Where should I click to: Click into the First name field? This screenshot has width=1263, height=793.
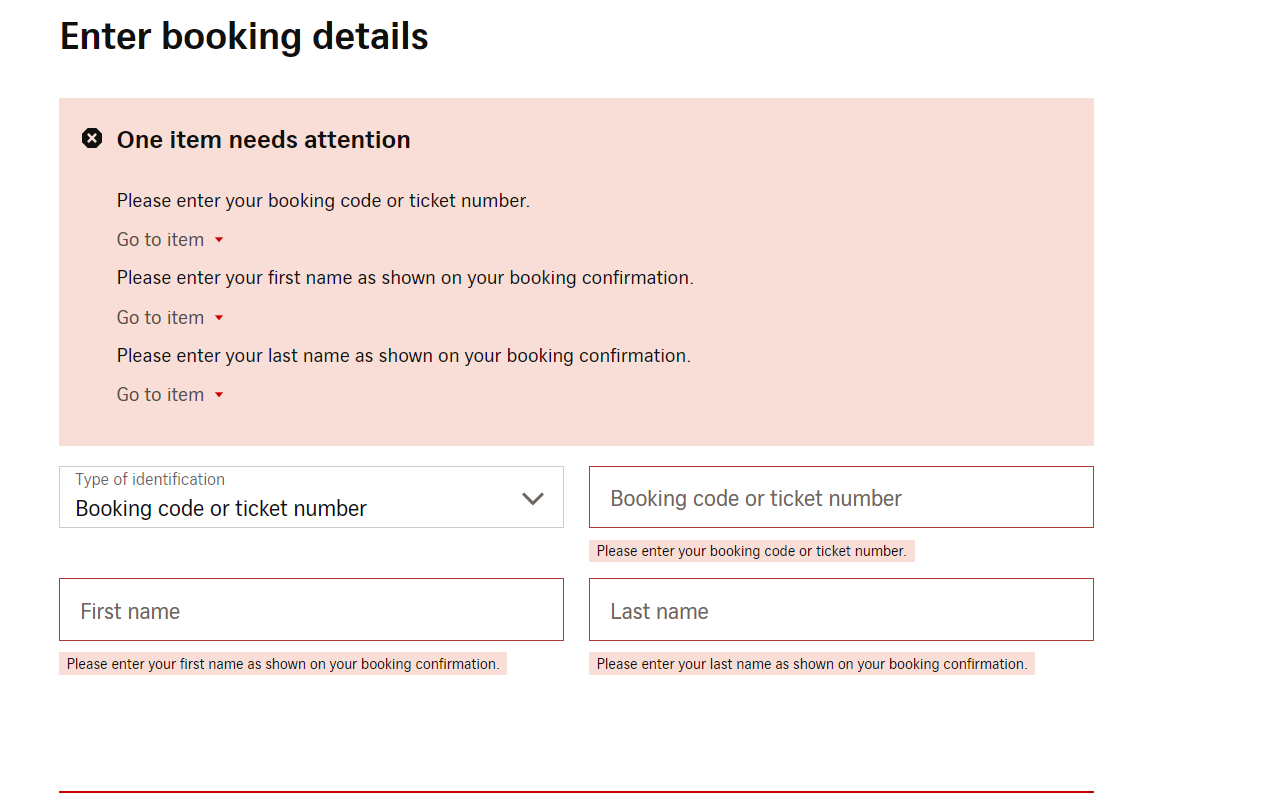[x=311, y=610]
